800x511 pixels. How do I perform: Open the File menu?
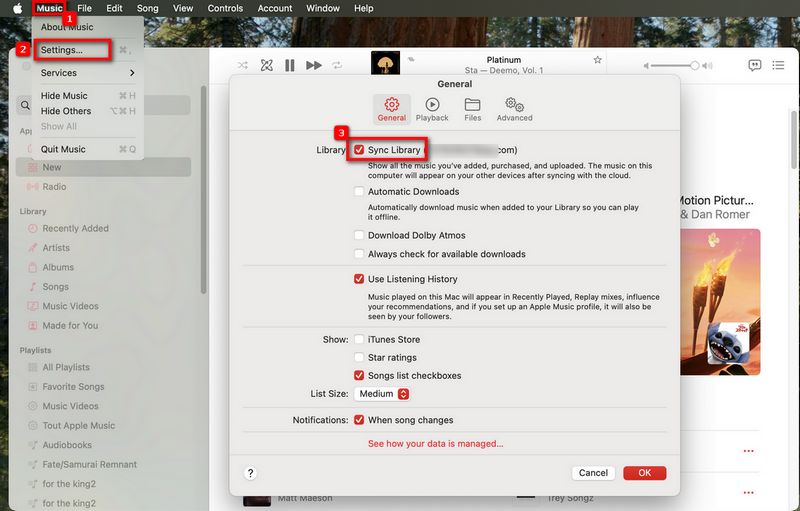click(x=84, y=8)
